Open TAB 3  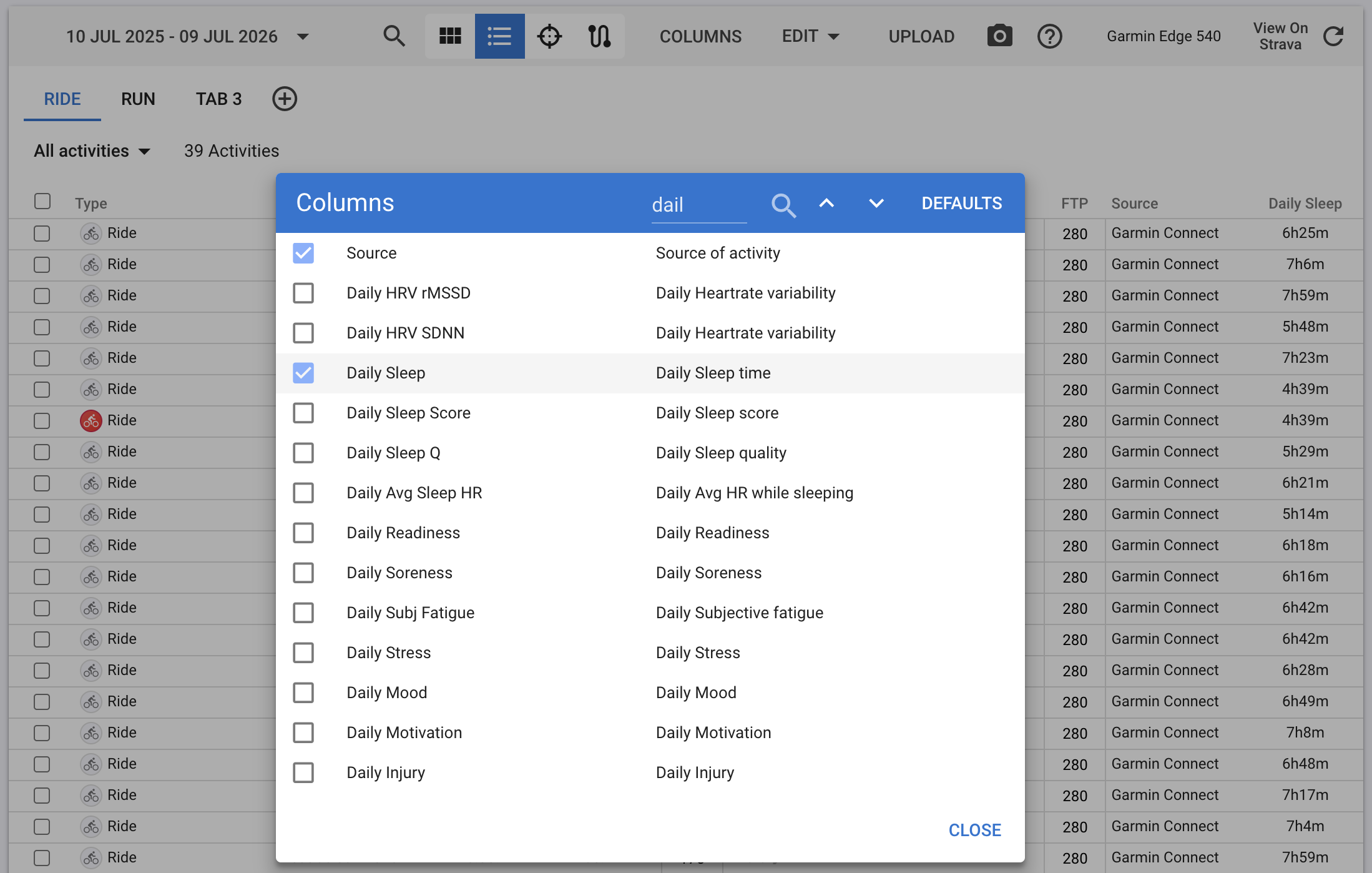point(218,99)
